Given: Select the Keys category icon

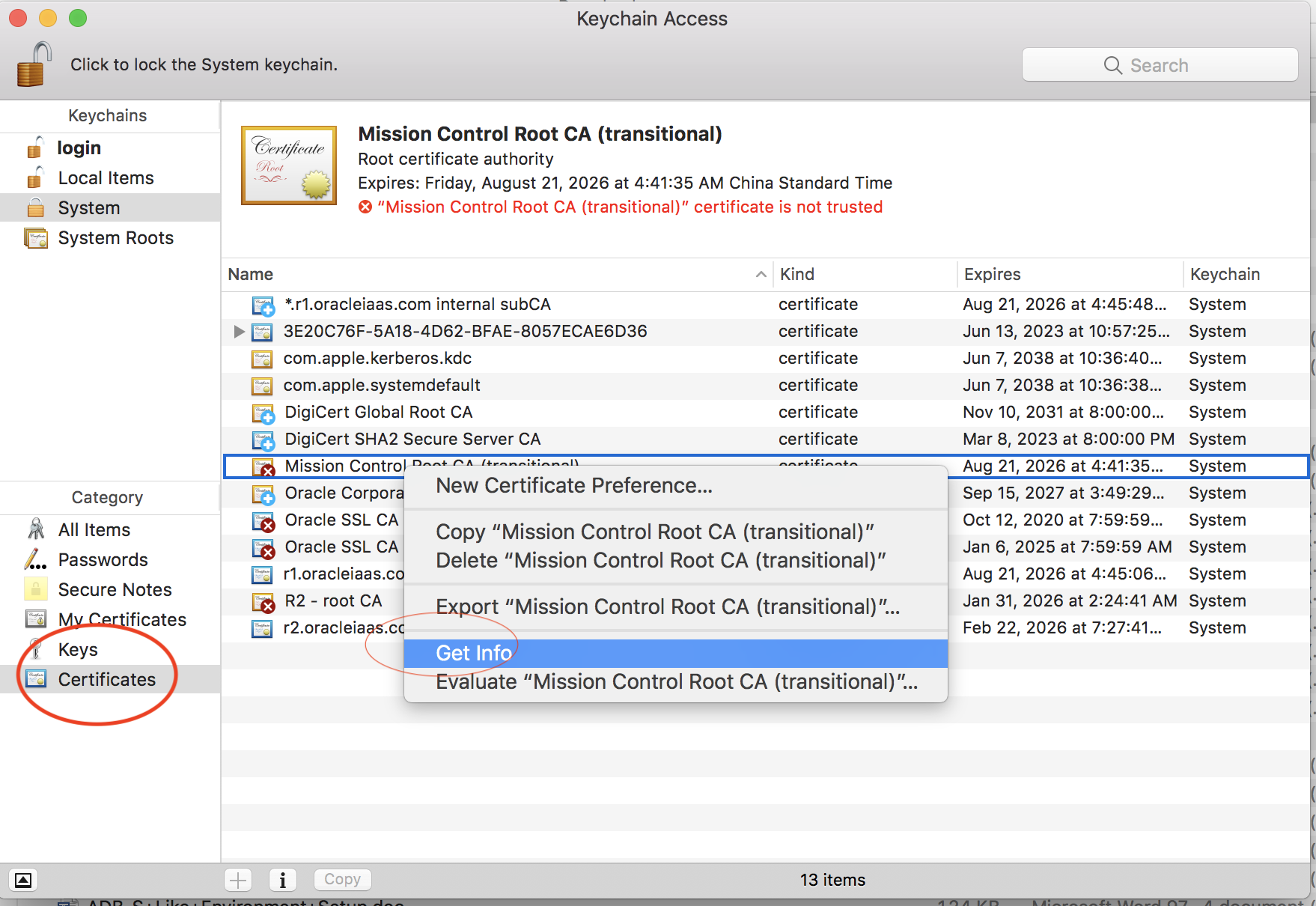Looking at the screenshot, I should [x=35, y=649].
